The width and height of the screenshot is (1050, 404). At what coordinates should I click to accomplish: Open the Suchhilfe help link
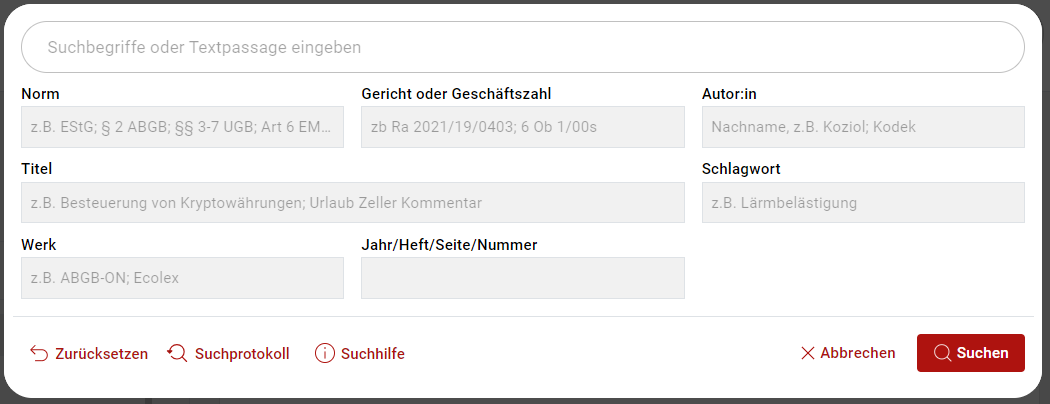372,353
